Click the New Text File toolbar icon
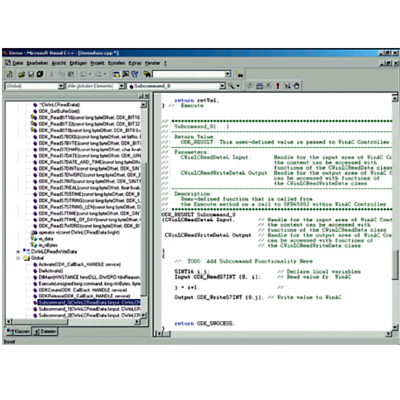Viewport: 400px width, 400px height. (x=9, y=74)
